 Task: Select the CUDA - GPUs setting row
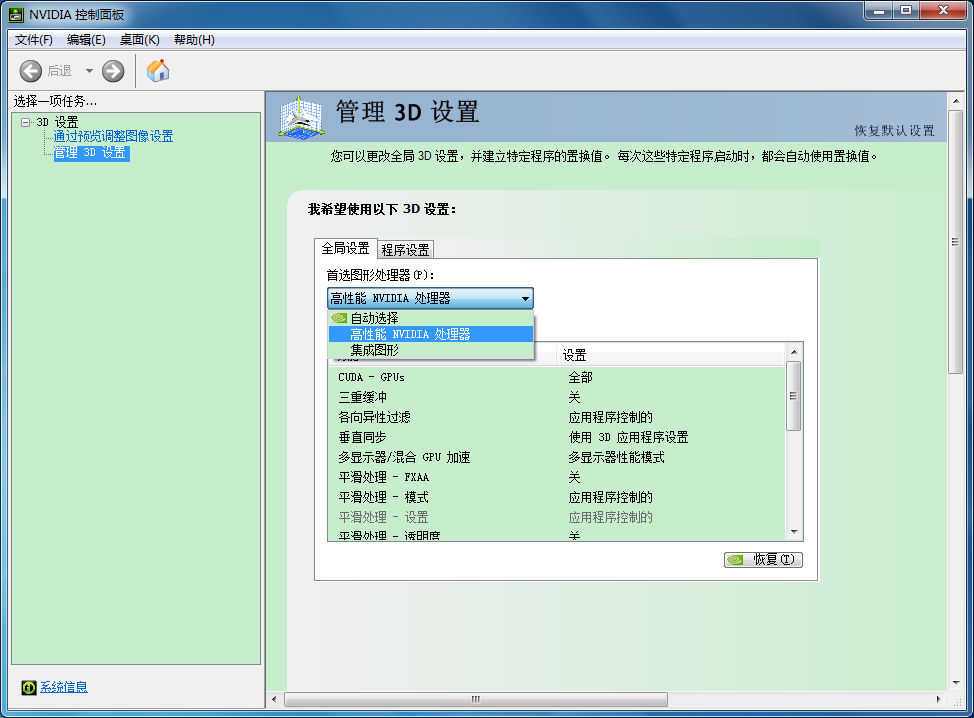coord(557,377)
